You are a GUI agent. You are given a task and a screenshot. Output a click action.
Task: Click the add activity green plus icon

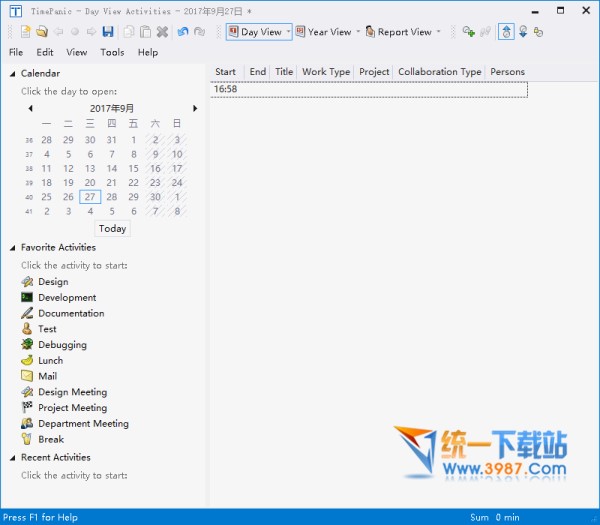468,32
